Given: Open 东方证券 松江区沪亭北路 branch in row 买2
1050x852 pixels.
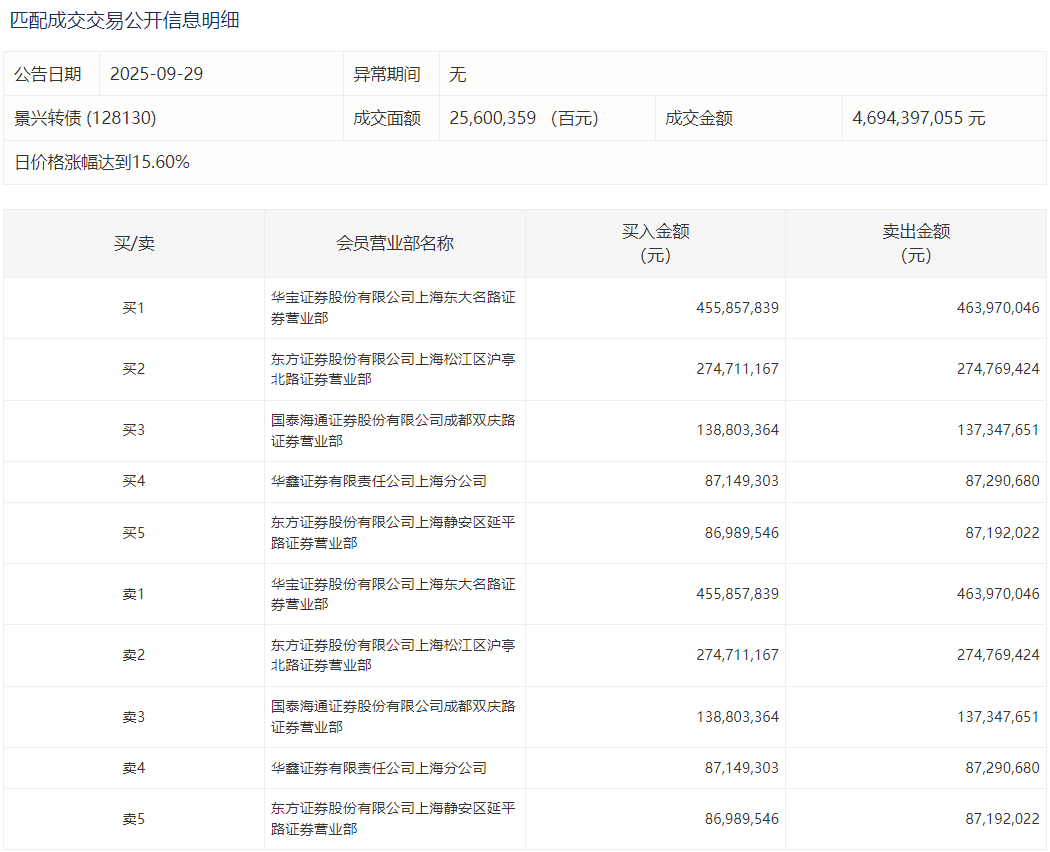Looking at the screenshot, I should (x=393, y=369).
